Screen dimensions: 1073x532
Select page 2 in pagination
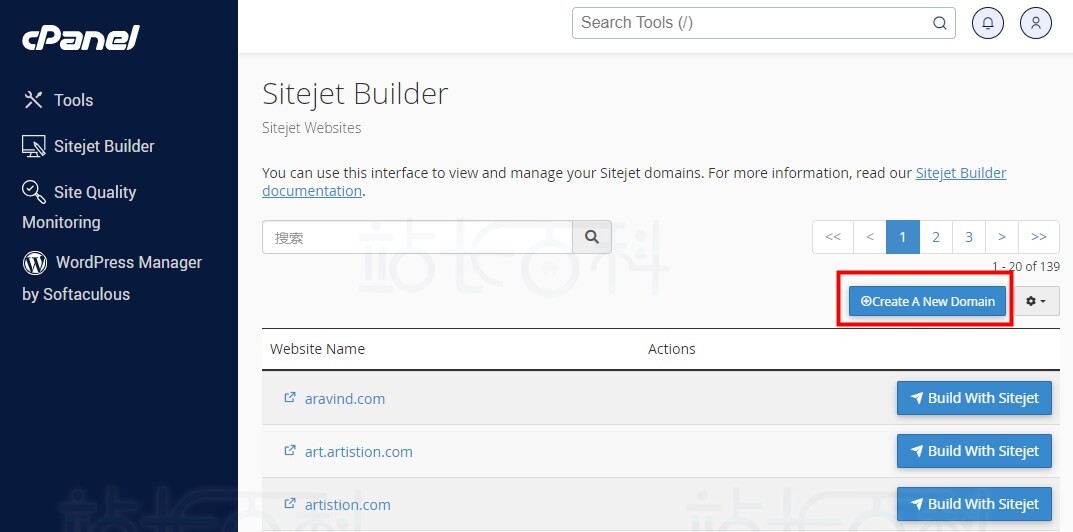935,237
